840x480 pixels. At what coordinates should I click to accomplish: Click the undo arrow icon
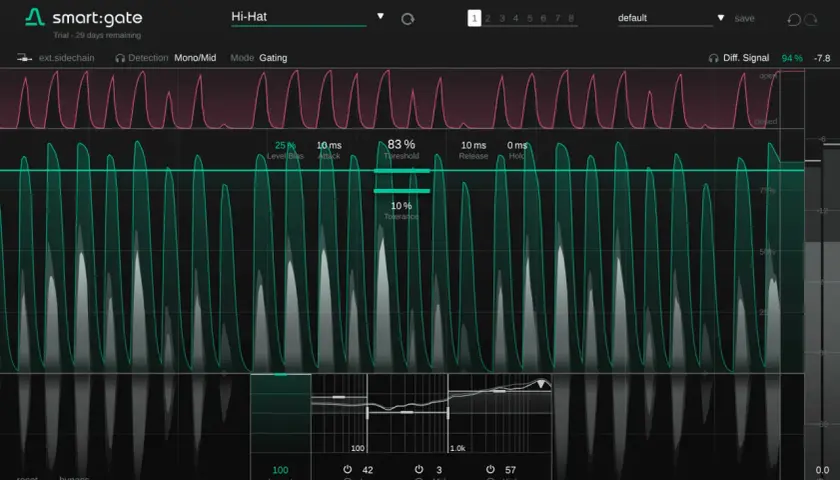(x=794, y=19)
